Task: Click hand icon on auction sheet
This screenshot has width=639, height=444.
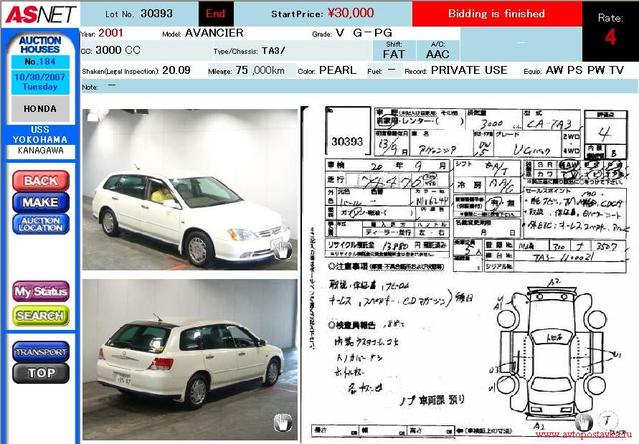Action: point(584,422)
